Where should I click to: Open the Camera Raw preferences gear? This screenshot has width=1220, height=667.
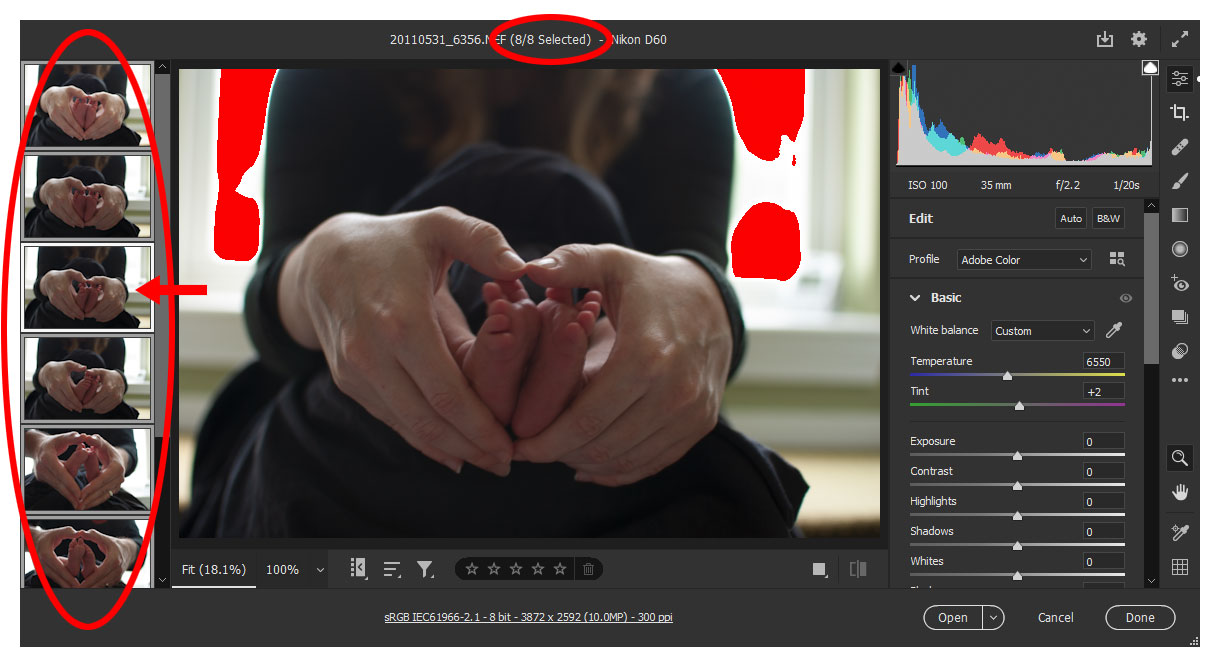(1139, 40)
